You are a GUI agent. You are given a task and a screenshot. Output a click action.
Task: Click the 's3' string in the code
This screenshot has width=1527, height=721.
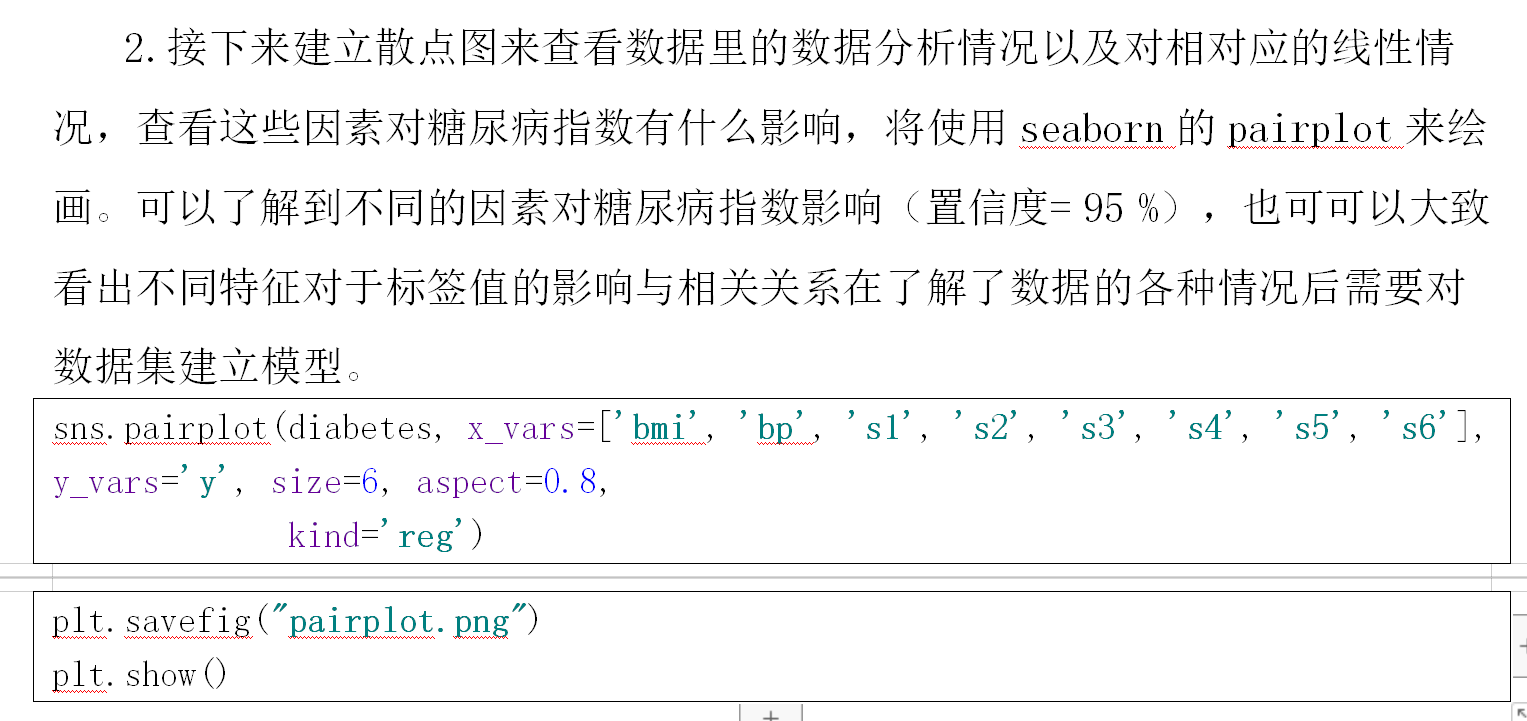pos(1096,429)
